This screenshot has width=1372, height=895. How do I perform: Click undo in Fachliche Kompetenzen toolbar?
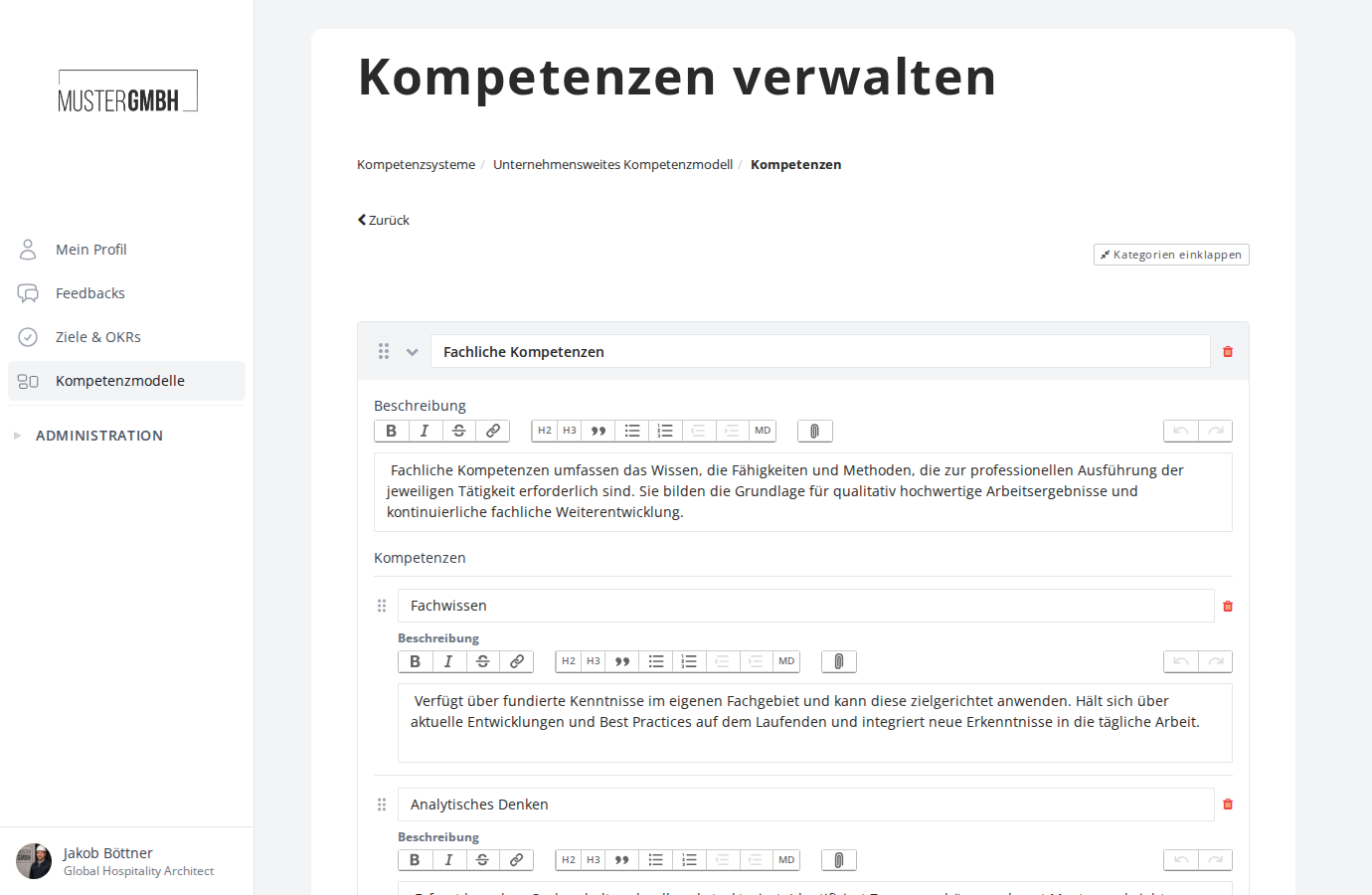(1181, 431)
